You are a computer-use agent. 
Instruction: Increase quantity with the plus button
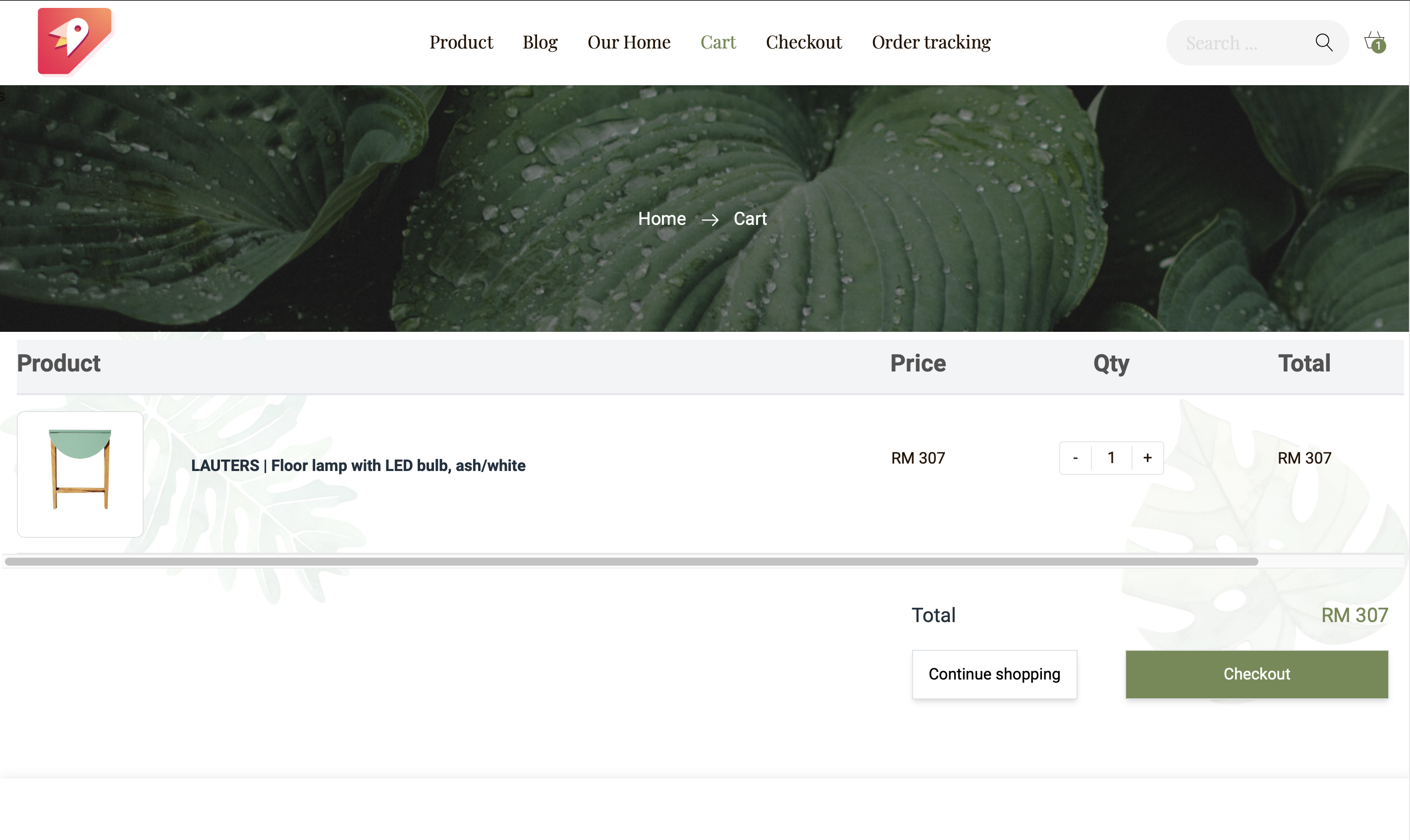(x=1147, y=457)
